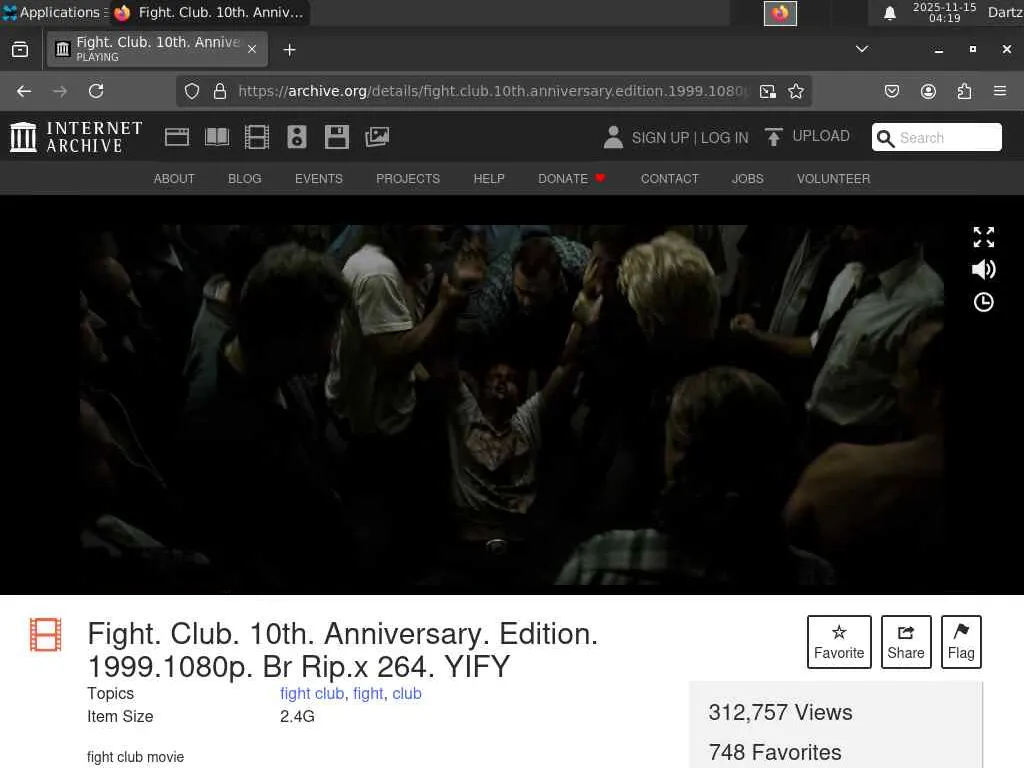This screenshot has height=768, width=1024.
Task: Open the tracking protection shield icon
Action: pyautogui.click(x=191, y=91)
